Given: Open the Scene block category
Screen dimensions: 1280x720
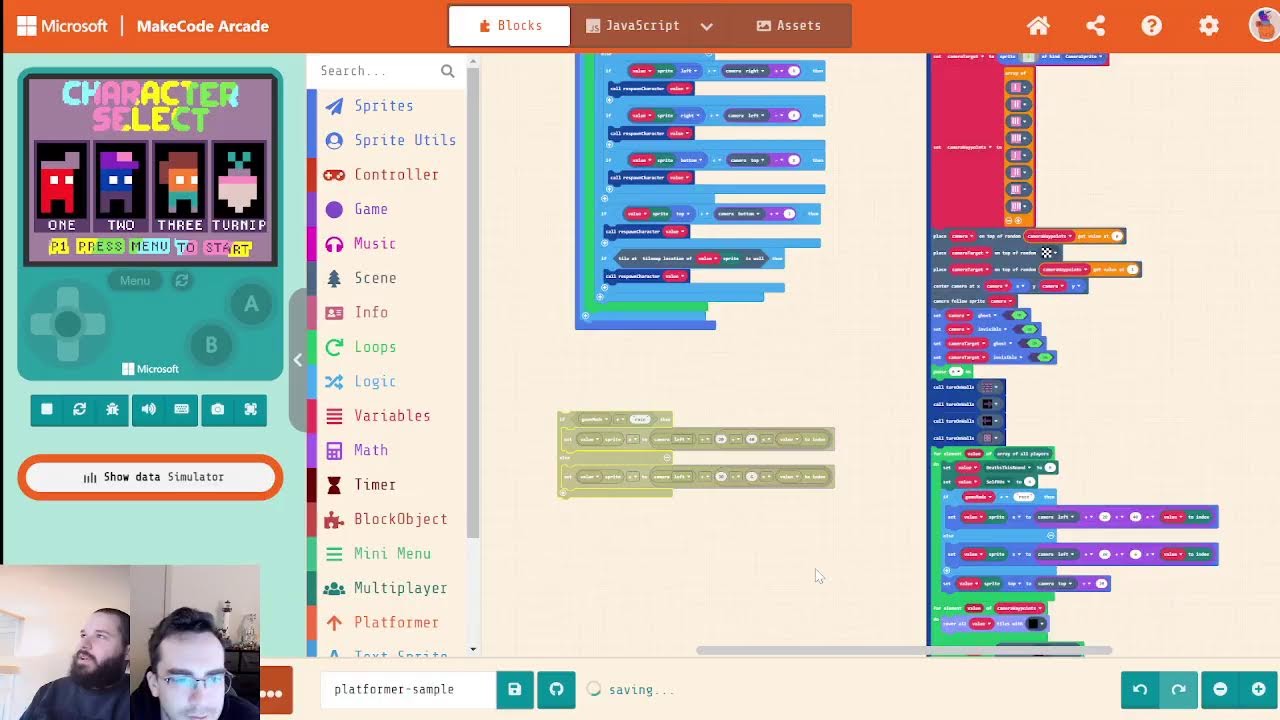Looking at the screenshot, I should (386, 278).
